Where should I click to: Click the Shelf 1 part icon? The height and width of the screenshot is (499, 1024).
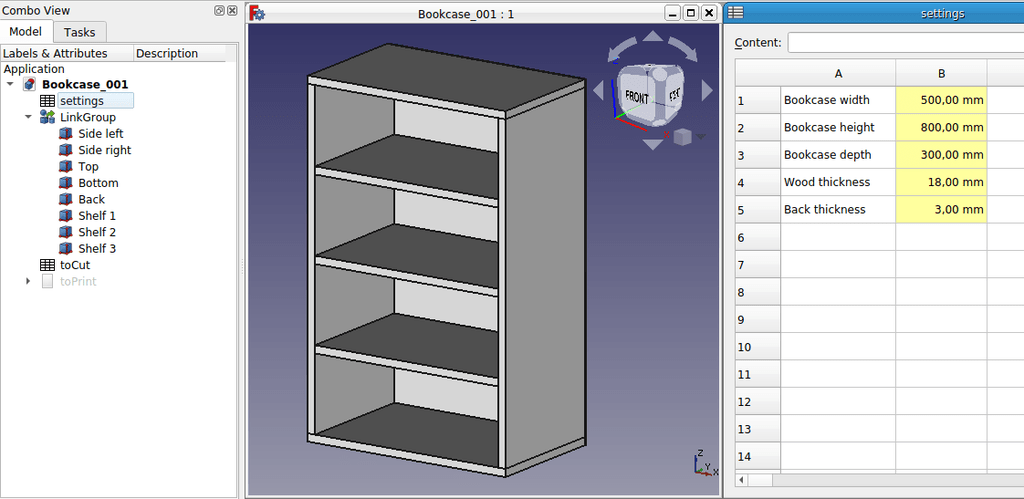tap(65, 216)
